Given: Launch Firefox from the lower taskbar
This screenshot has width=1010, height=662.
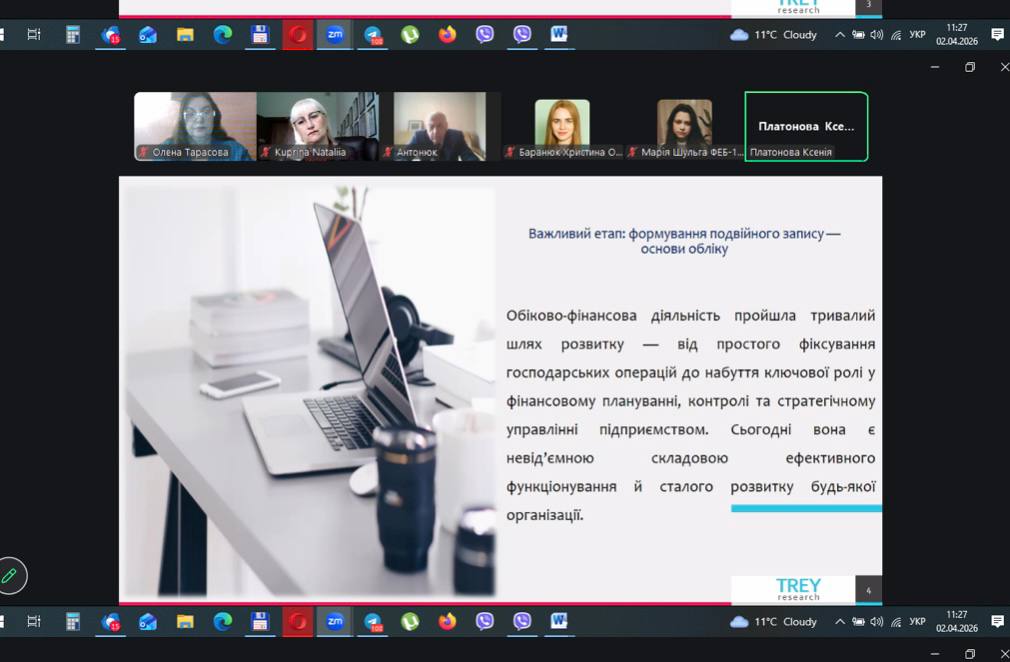Looking at the screenshot, I should [447, 621].
